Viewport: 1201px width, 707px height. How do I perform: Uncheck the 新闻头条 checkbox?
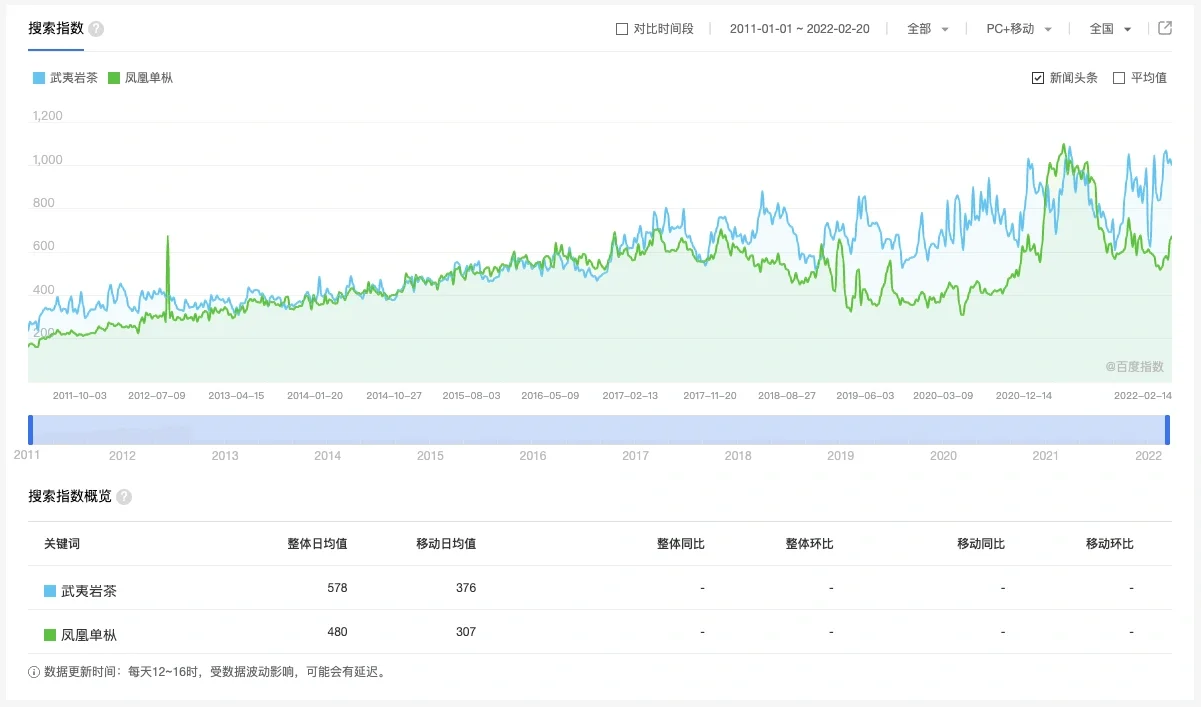coord(1038,78)
